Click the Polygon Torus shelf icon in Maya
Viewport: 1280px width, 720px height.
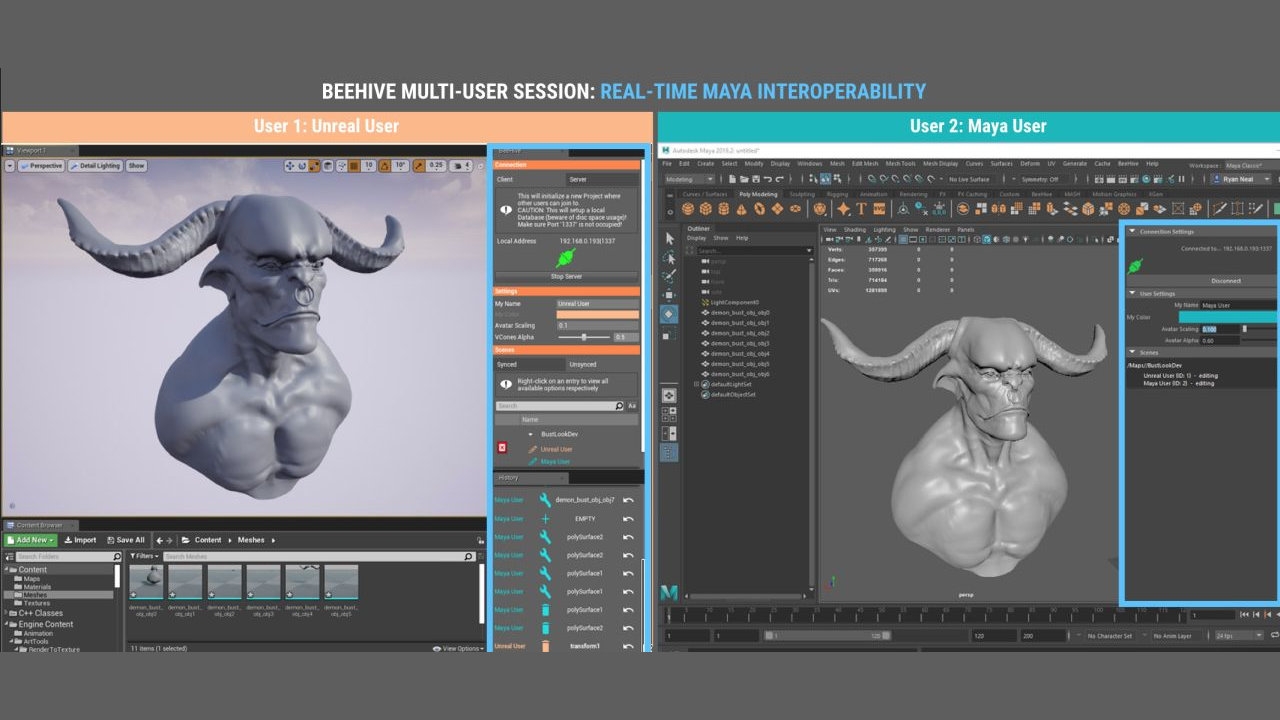tap(759, 209)
